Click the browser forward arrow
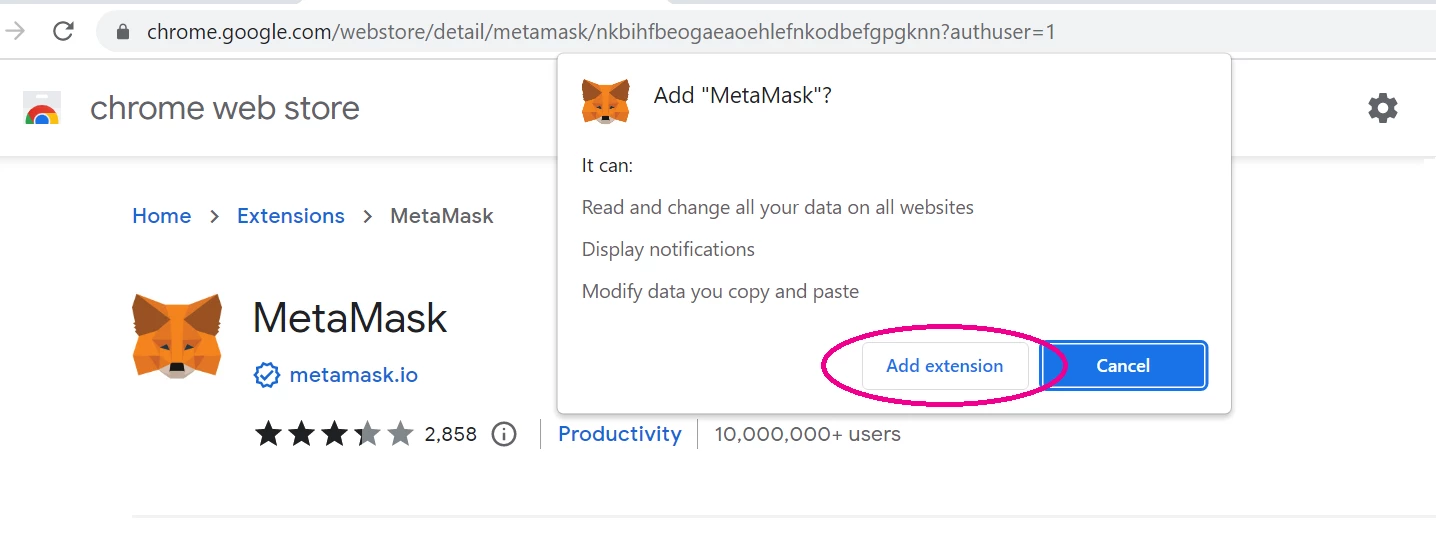Image resolution: width=1436 pixels, height=535 pixels. tap(14, 31)
